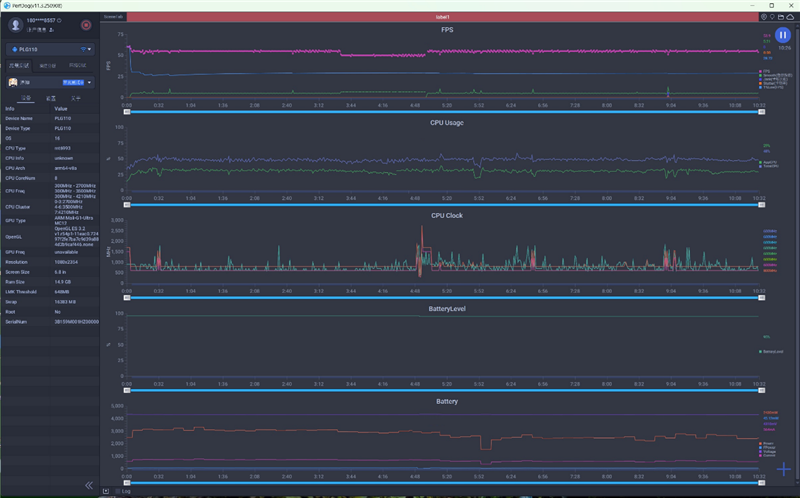Image resolution: width=800 pixels, height=498 pixels.
Task: Click the location pin icon in toolbar
Action: pyautogui.click(x=765, y=17)
